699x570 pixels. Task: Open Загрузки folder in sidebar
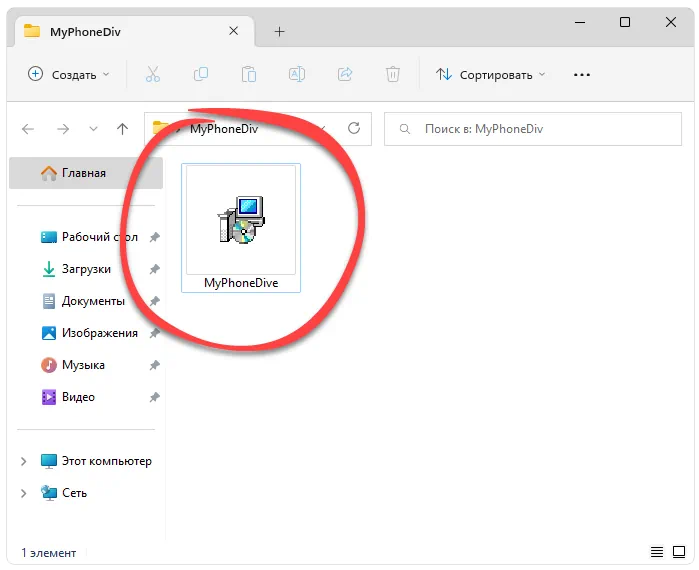point(76,269)
